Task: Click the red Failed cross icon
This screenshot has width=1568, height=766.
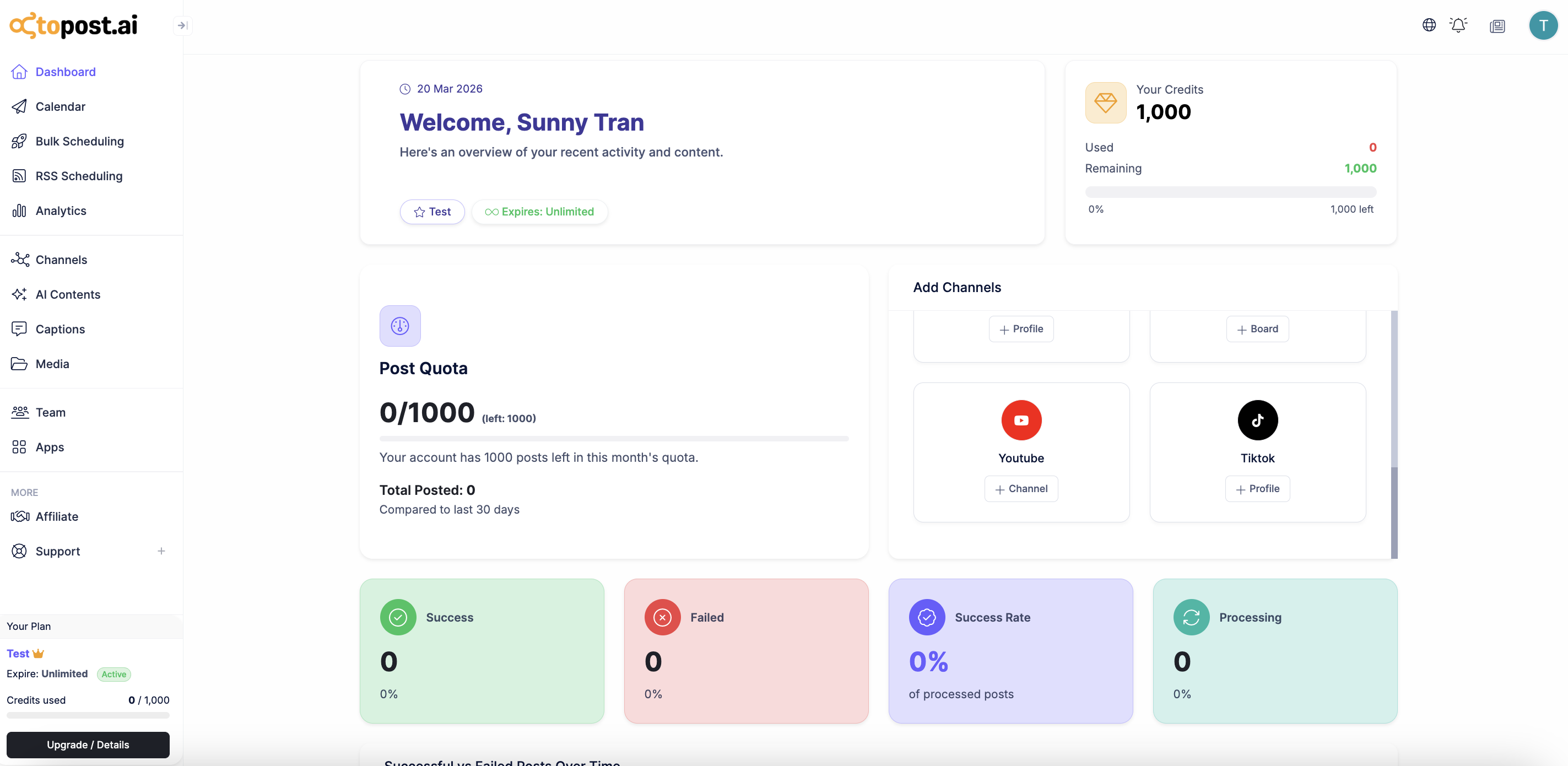Action: (x=662, y=617)
